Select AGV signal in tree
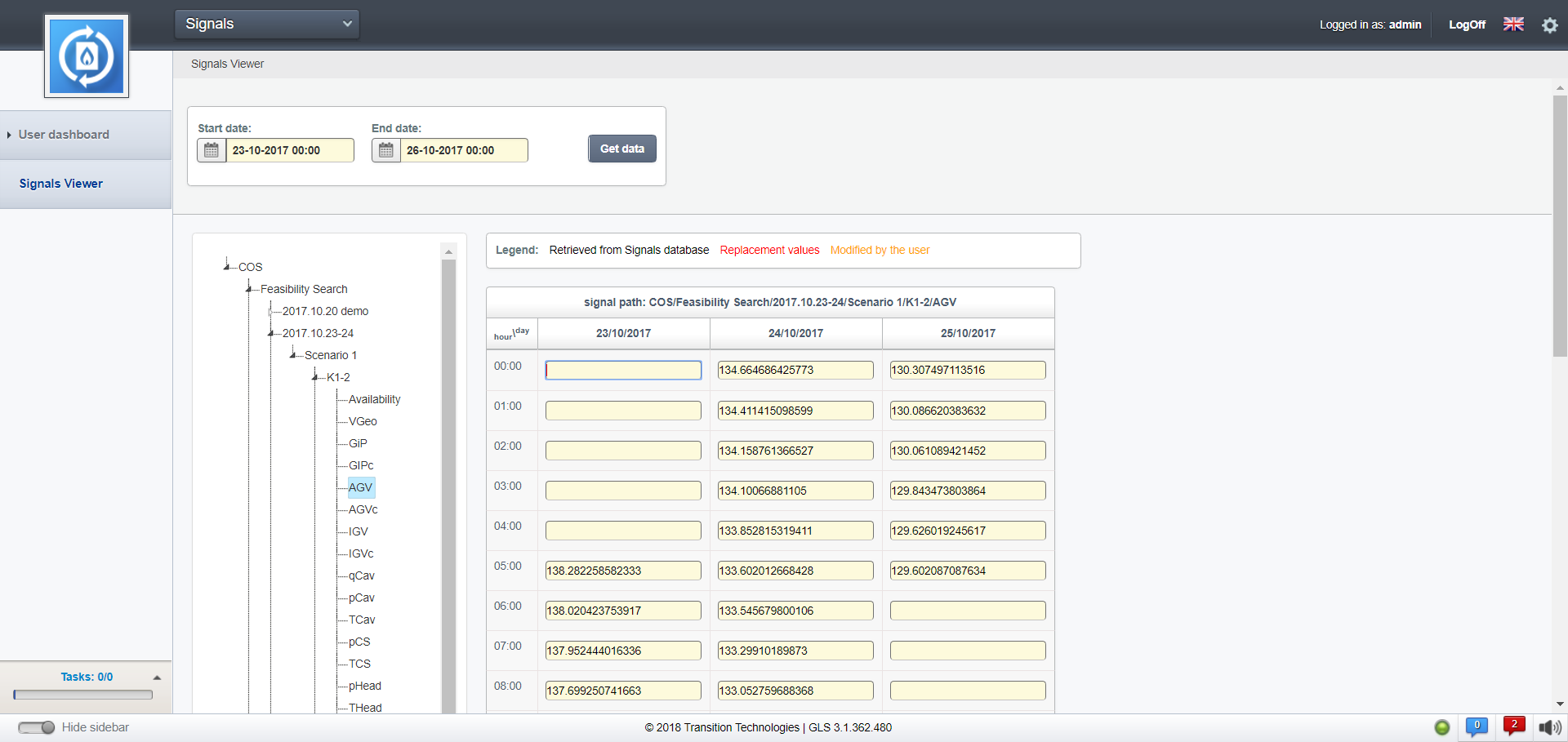The width and height of the screenshot is (1568, 742). point(360,487)
